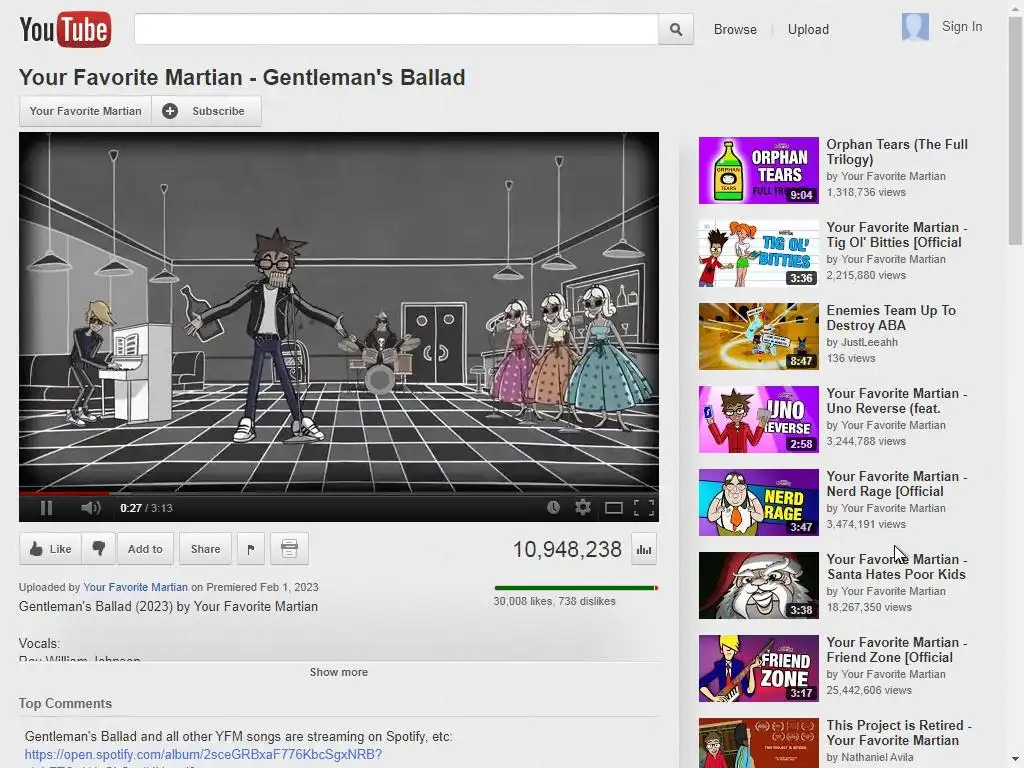Click the Tig Ol' Bitties [Official title
This screenshot has height=768, width=1024.
click(896, 234)
